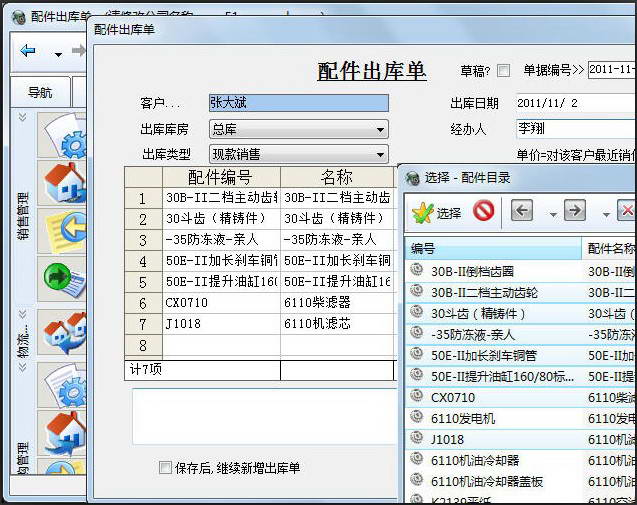Open the 出库类型 dropdown showing 现款销售
Screen dimensions: 637x505
coord(299,154)
